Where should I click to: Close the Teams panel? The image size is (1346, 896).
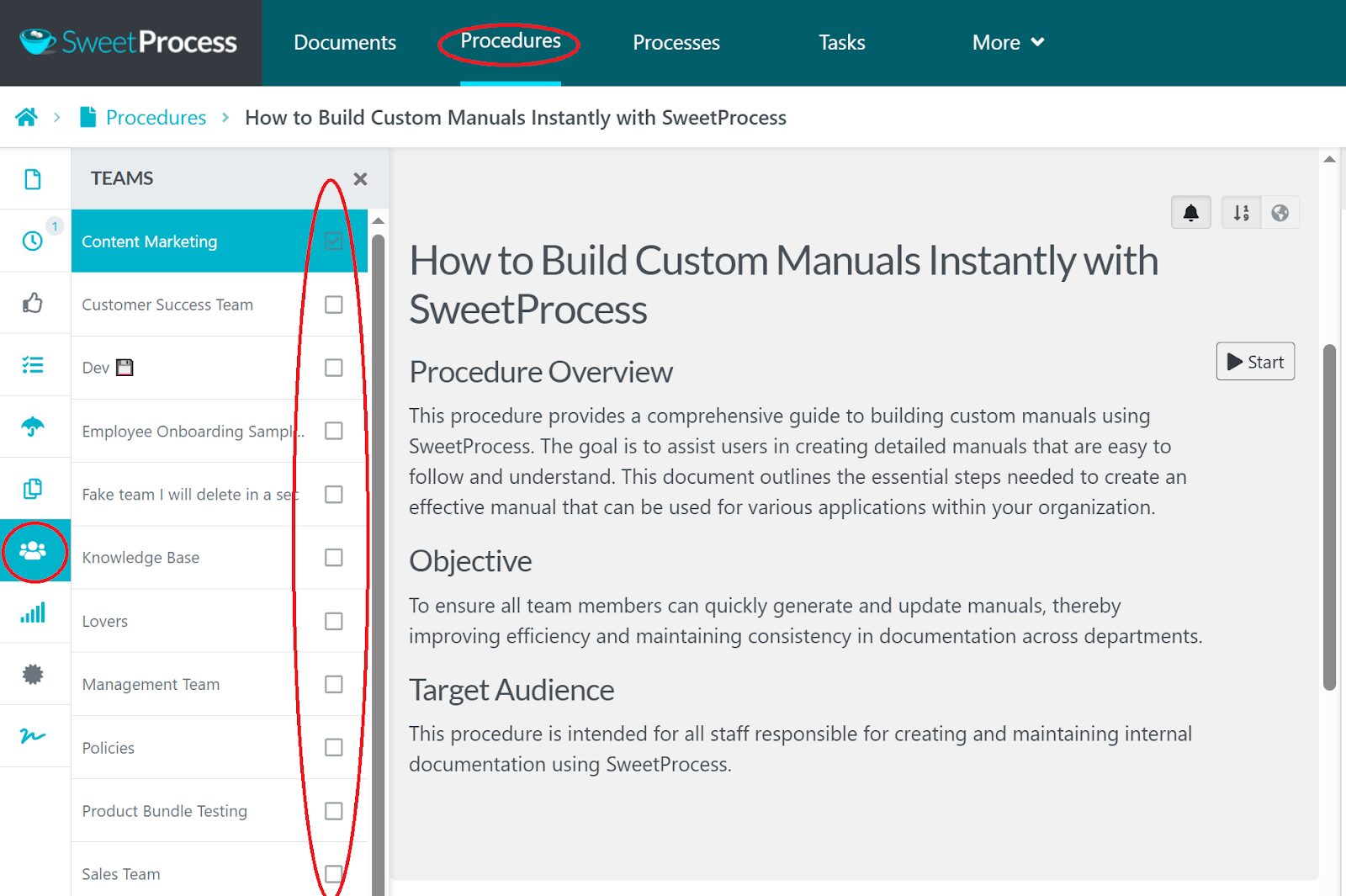[x=361, y=178]
